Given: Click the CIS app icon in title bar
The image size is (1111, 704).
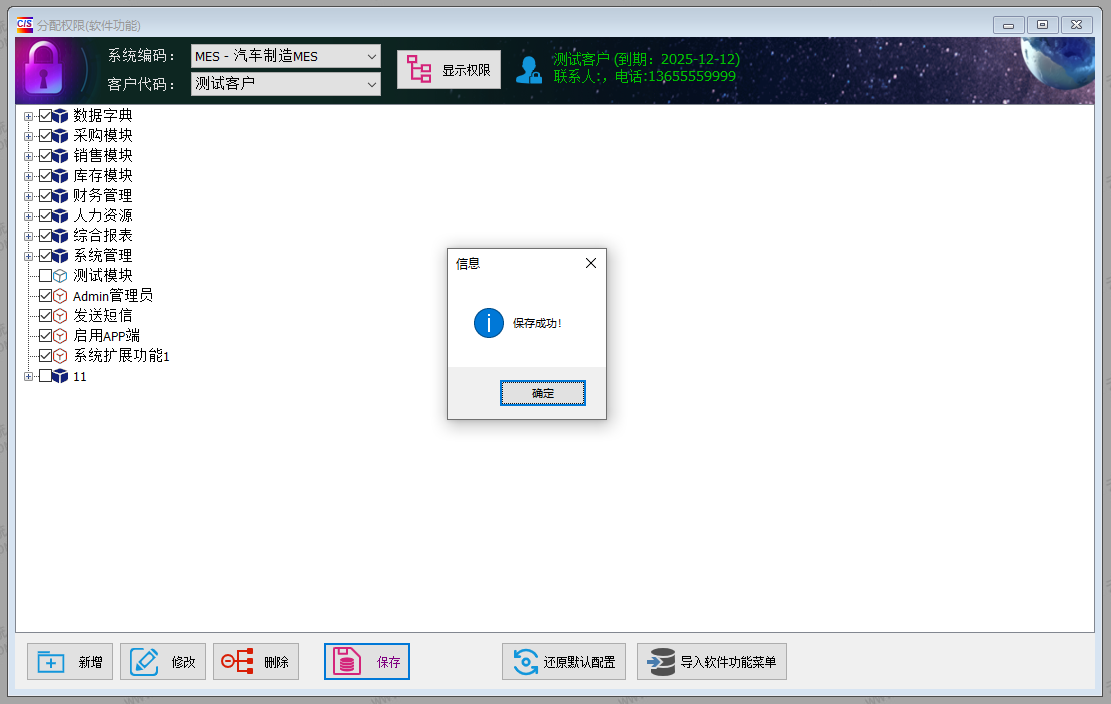Looking at the screenshot, I should click(x=25, y=25).
